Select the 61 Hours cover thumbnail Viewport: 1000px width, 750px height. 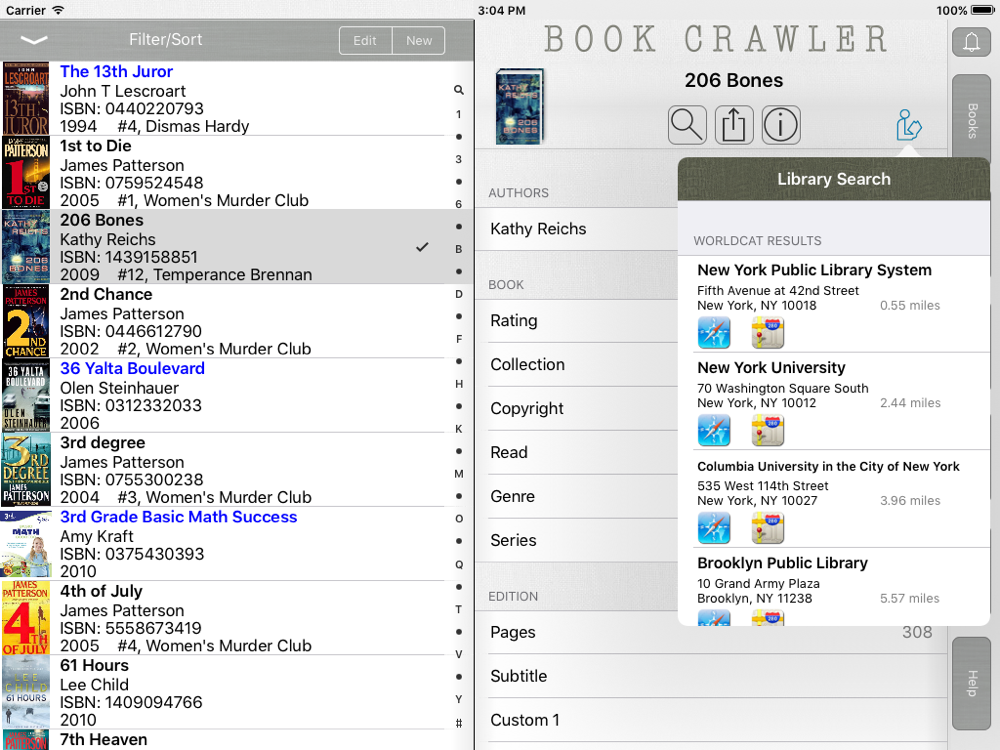tap(26, 692)
